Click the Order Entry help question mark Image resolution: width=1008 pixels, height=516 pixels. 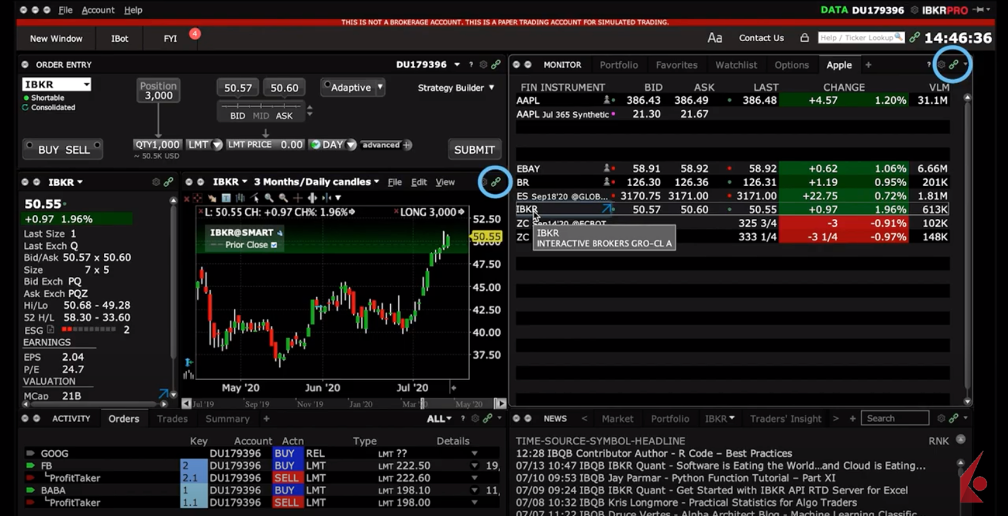point(470,65)
